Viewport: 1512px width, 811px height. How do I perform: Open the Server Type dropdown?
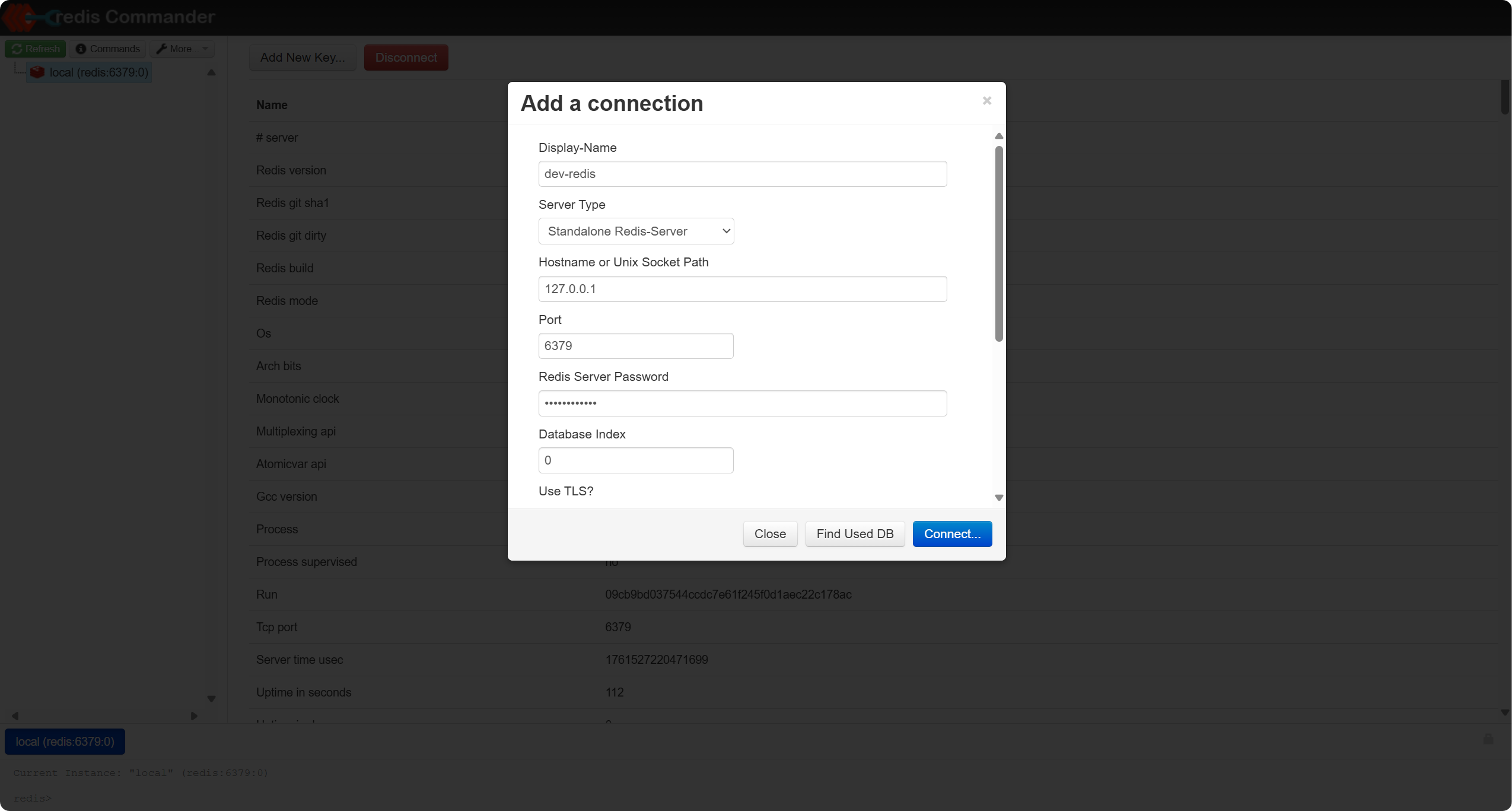click(x=636, y=231)
